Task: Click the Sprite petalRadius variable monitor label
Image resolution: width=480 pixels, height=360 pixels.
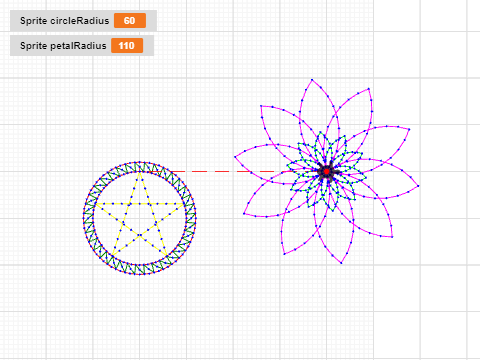Action: tap(63, 46)
